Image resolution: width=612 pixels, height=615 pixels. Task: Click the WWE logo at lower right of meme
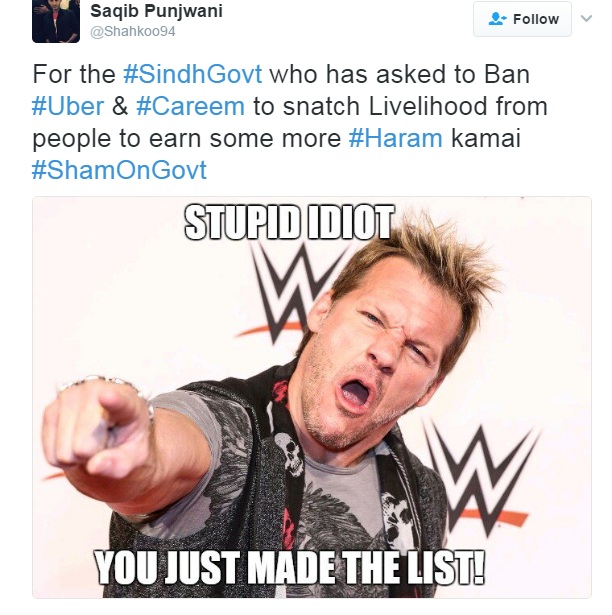point(484,477)
